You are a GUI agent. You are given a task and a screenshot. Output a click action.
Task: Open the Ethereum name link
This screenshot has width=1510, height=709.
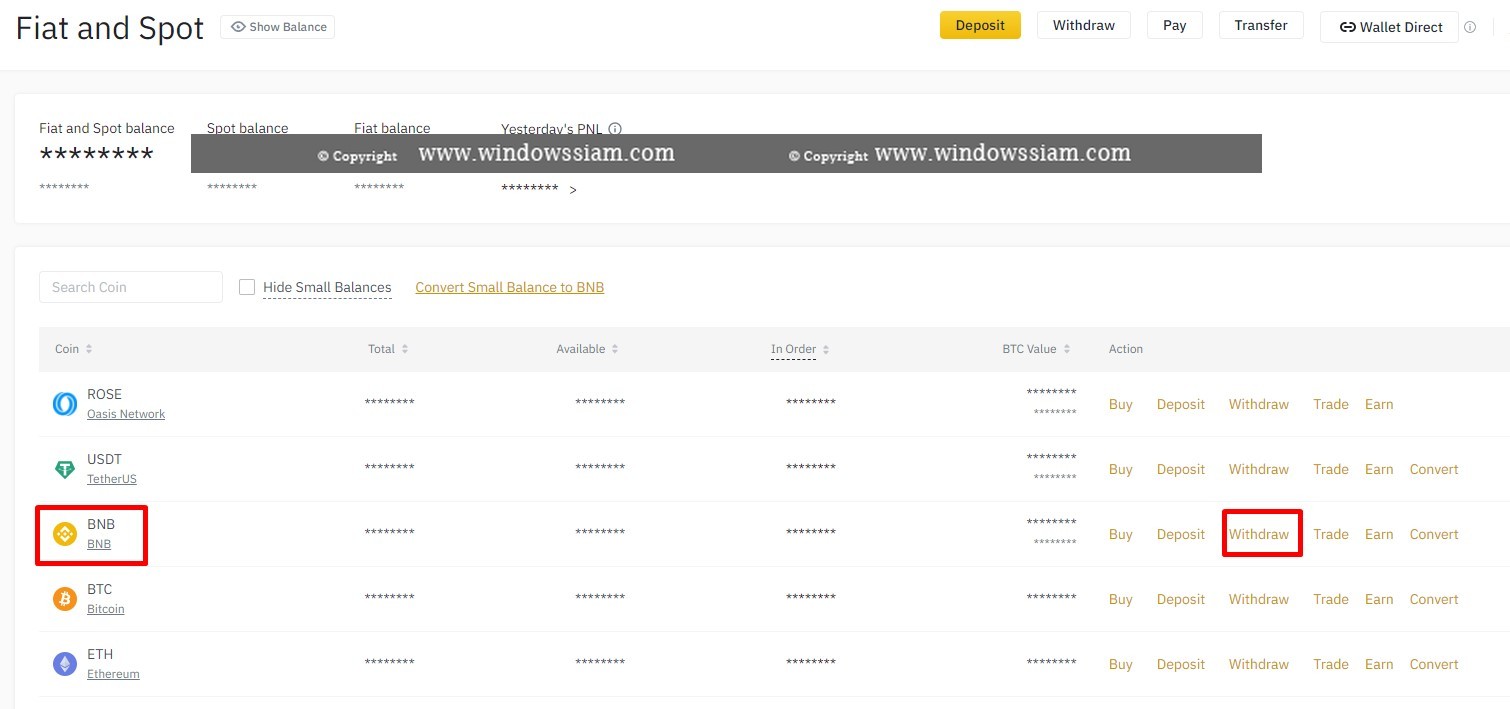(x=113, y=674)
